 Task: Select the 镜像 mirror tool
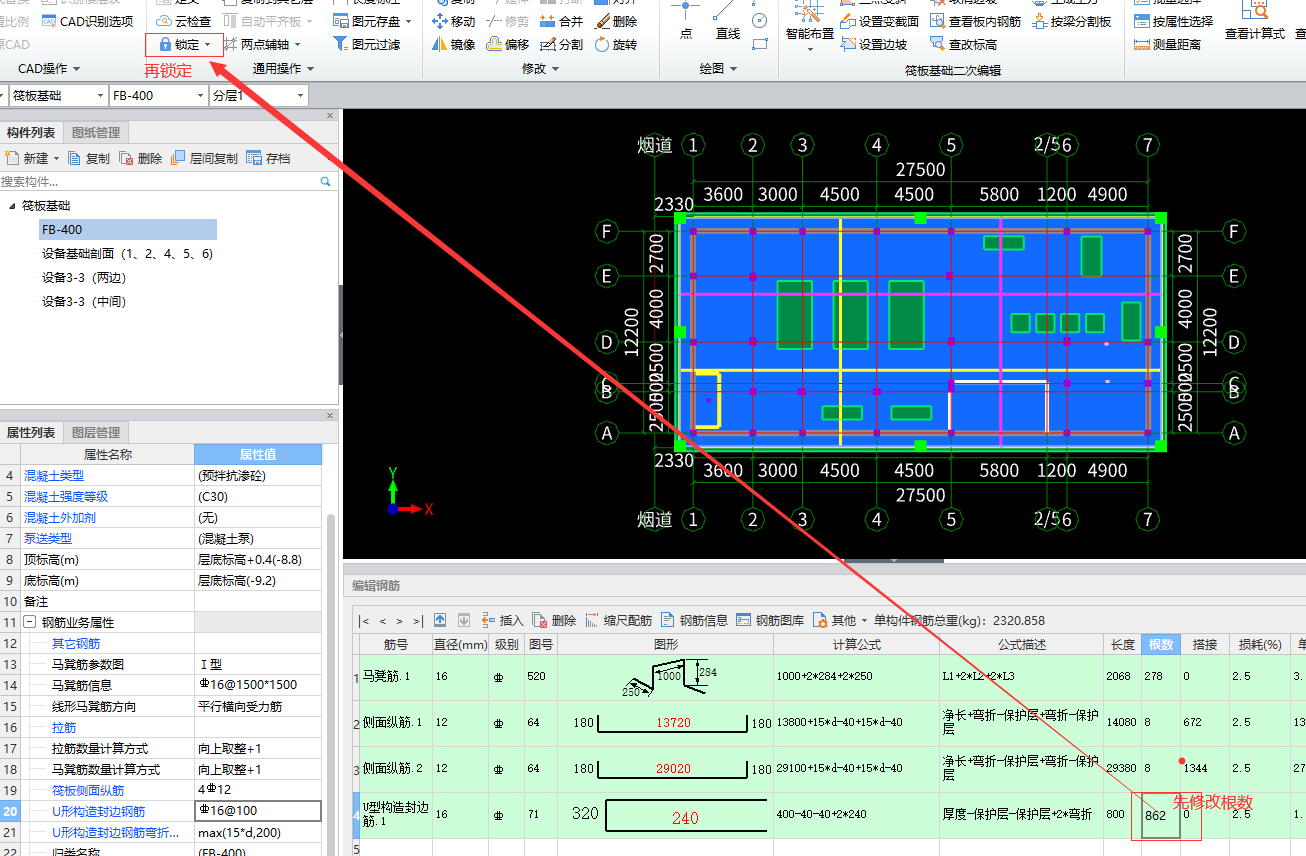(454, 45)
